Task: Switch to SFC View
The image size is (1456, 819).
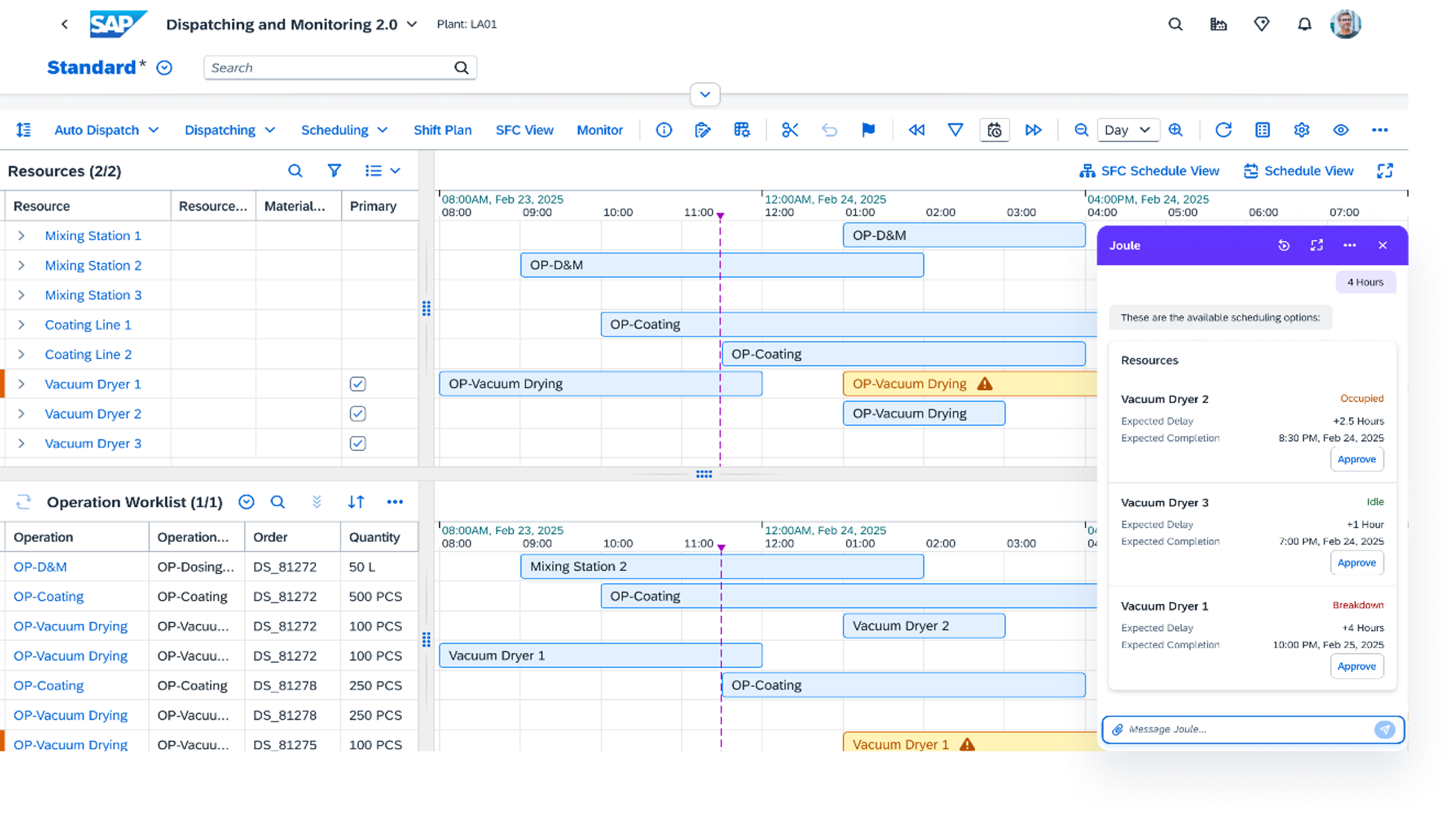Action: [x=524, y=130]
